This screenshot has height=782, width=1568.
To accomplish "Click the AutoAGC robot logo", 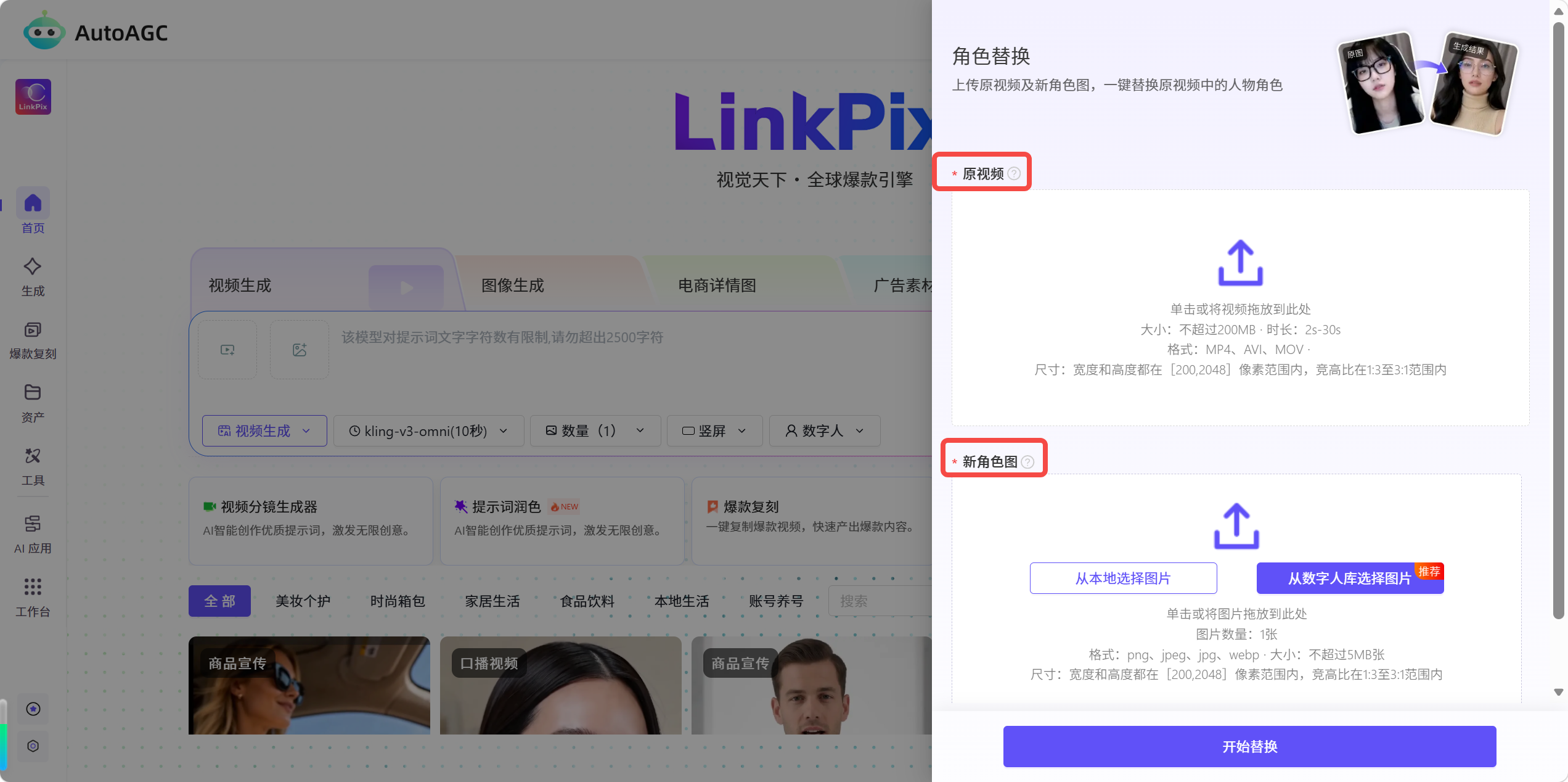I will pyautogui.click(x=44, y=31).
